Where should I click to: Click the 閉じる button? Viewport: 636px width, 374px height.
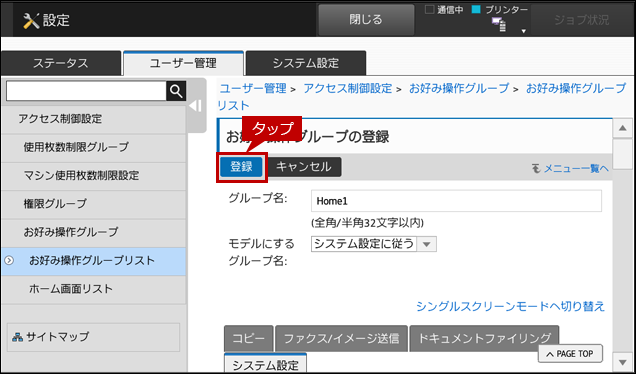[x=366, y=20]
